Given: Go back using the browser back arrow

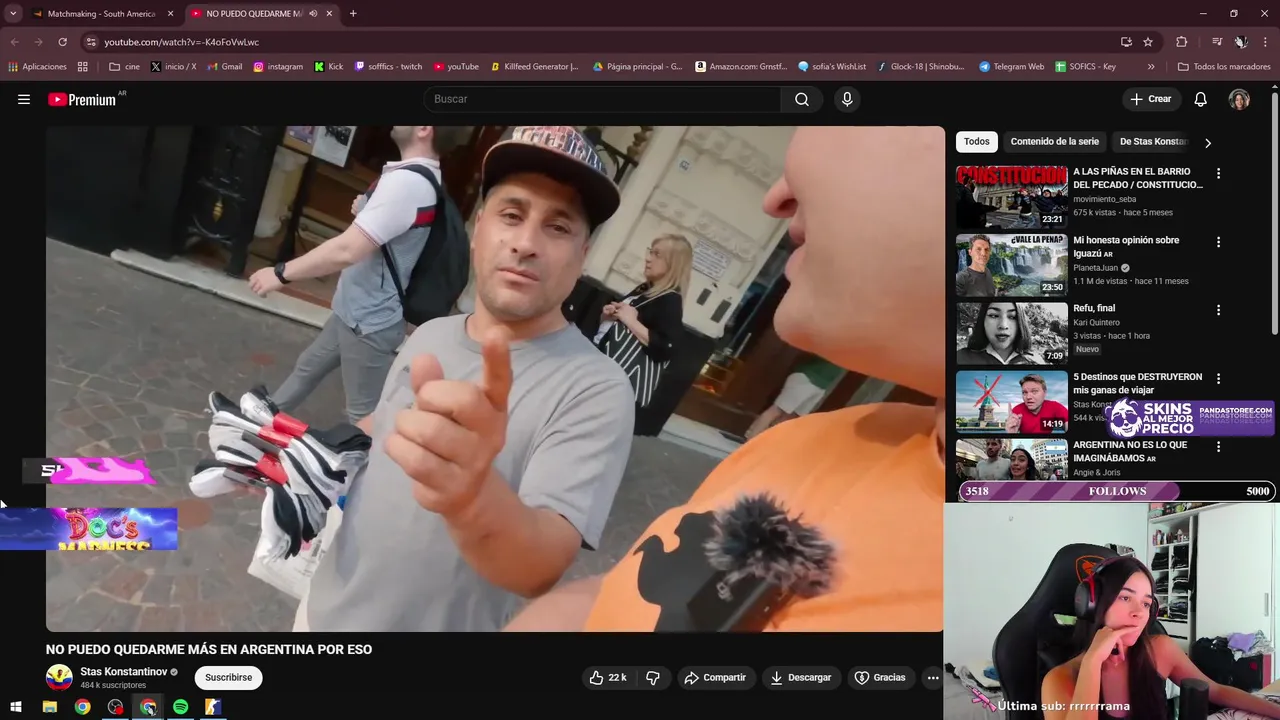Looking at the screenshot, I should [14, 42].
